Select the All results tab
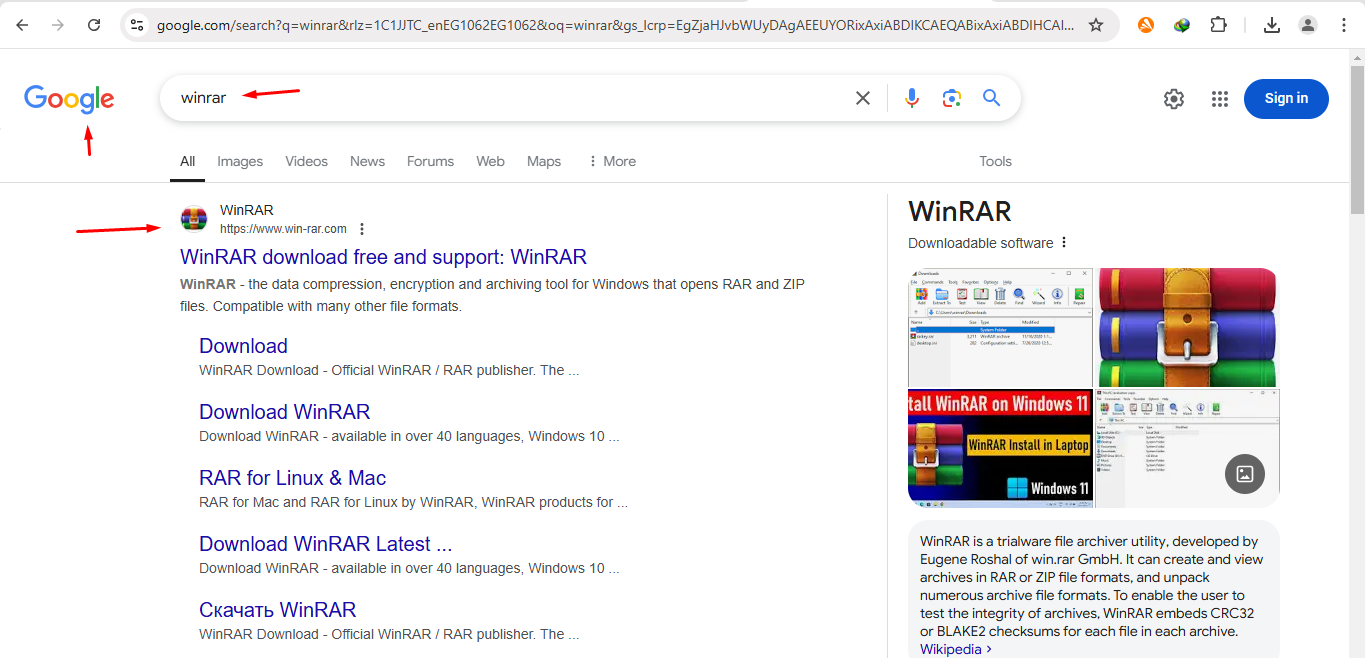This screenshot has width=1365, height=658. click(x=187, y=161)
